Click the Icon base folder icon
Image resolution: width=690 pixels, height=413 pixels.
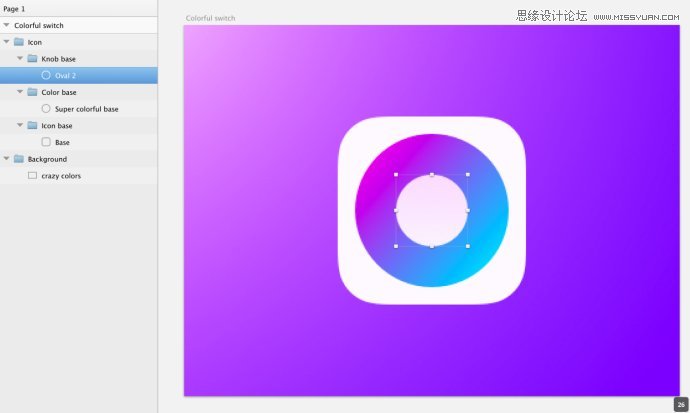(32, 125)
